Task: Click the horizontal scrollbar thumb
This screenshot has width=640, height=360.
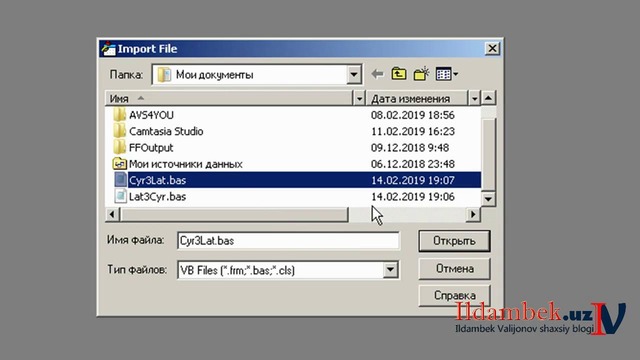Action: click(234, 214)
